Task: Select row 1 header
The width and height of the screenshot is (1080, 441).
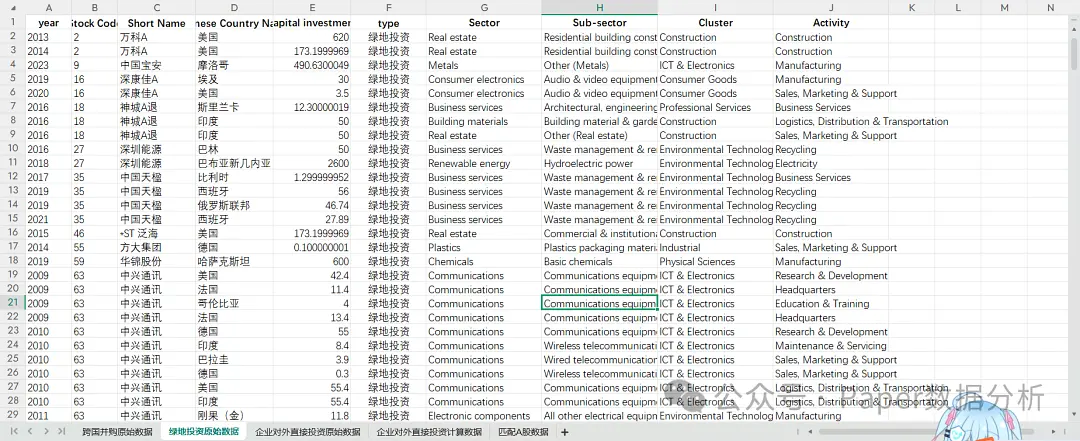Action: 12,23
